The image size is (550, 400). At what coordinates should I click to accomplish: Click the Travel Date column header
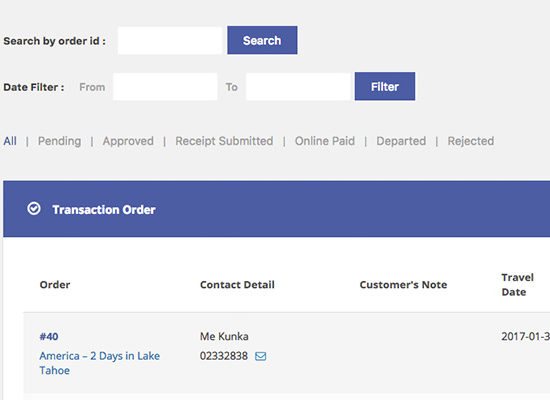(x=517, y=285)
